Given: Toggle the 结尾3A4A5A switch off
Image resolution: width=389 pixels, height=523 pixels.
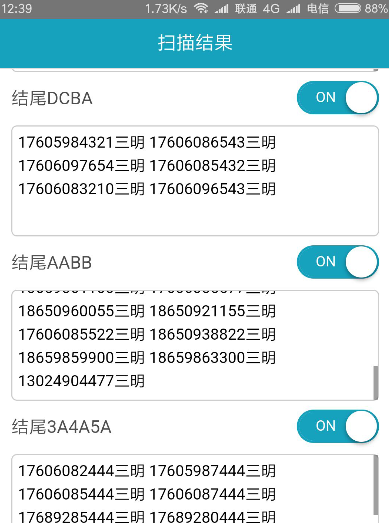Looking at the screenshot, I should pos(338,426).
